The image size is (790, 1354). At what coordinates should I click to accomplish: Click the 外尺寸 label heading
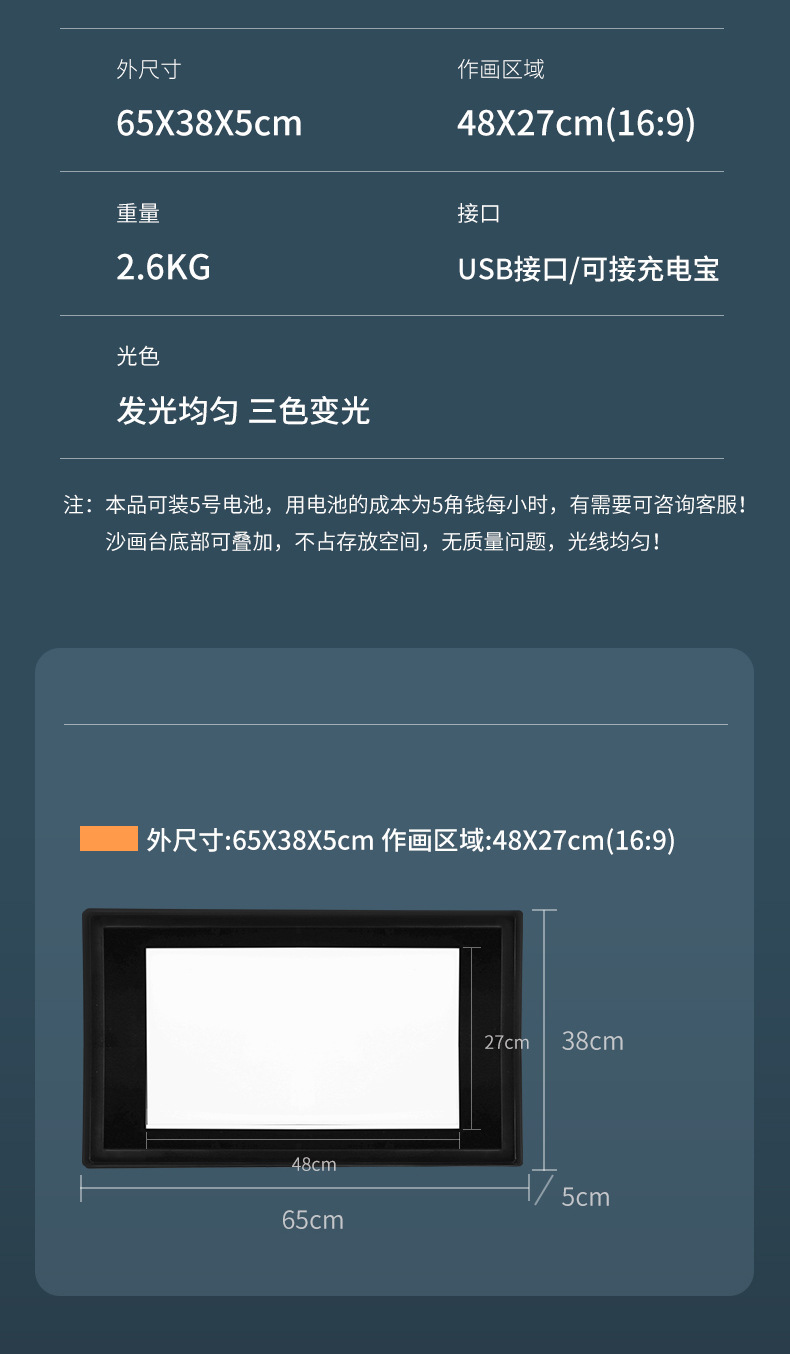(149, 70)
